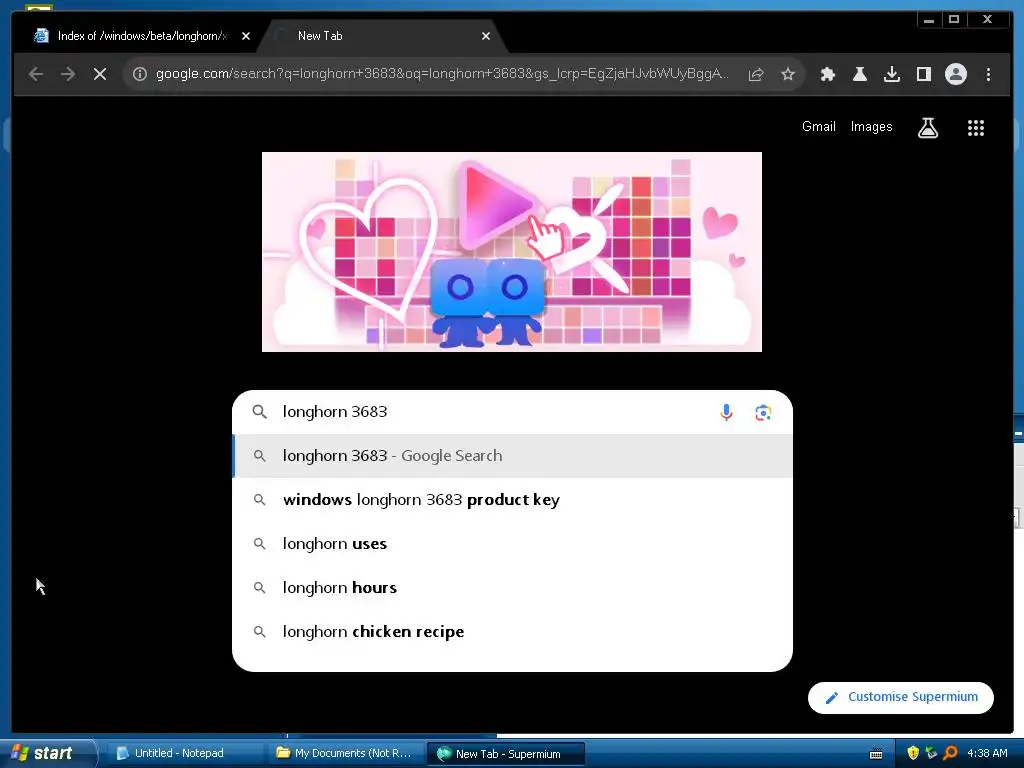Click the orange magnifier tray icon
This screenshot has height=768, width=1024.
pyautogui.click(x=950, y=753)
